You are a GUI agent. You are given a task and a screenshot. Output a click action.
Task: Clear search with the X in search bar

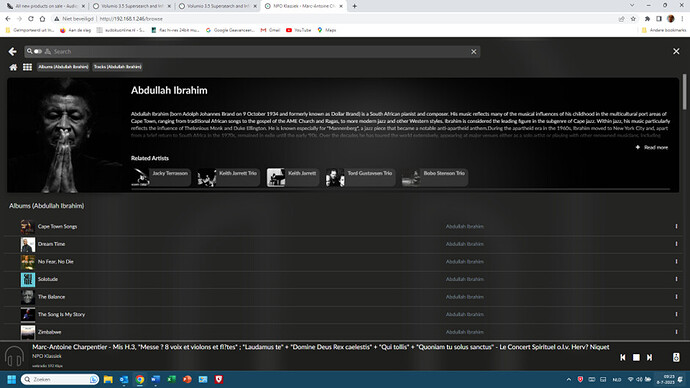click(473, 51)
